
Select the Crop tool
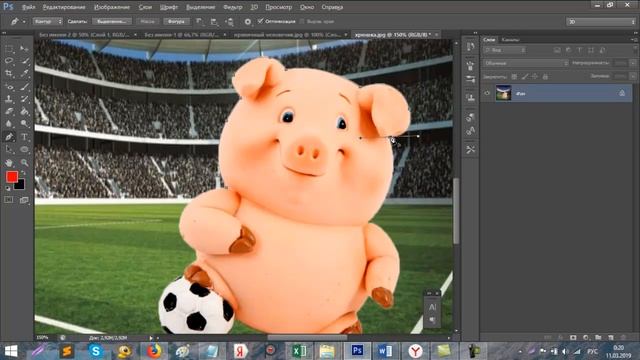click(x=9, y=73)
